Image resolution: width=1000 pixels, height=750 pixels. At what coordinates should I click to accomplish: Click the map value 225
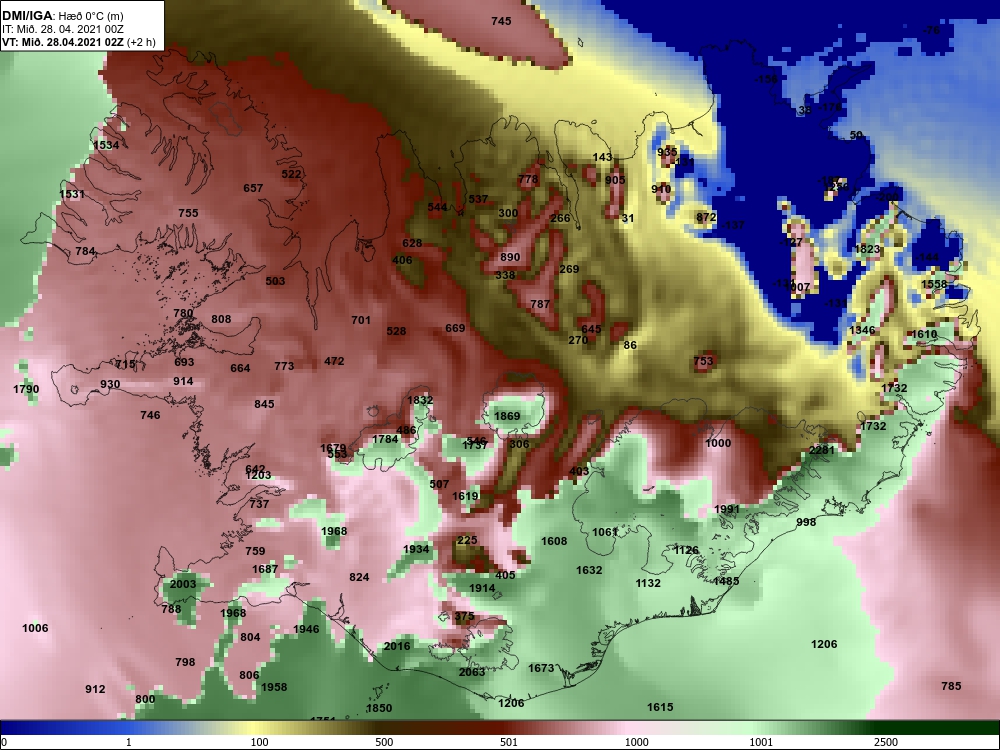467,540
